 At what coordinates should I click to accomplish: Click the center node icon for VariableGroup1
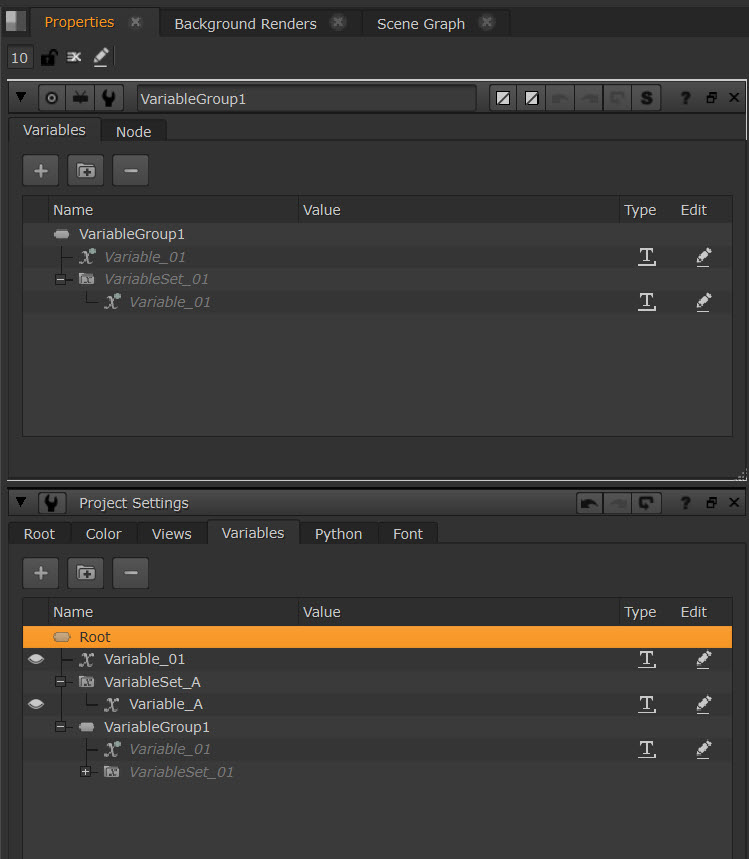51,98
